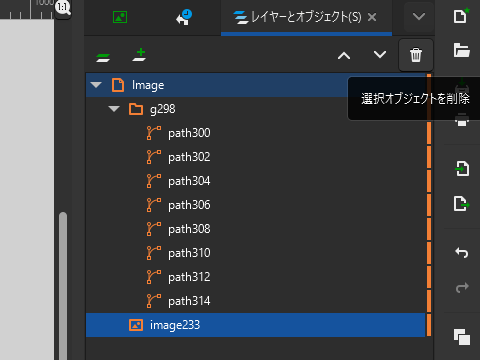Open the Undo History panel tab
This screenshot has width=480, height=360.
pyautogui.click(x=184, y=17)
